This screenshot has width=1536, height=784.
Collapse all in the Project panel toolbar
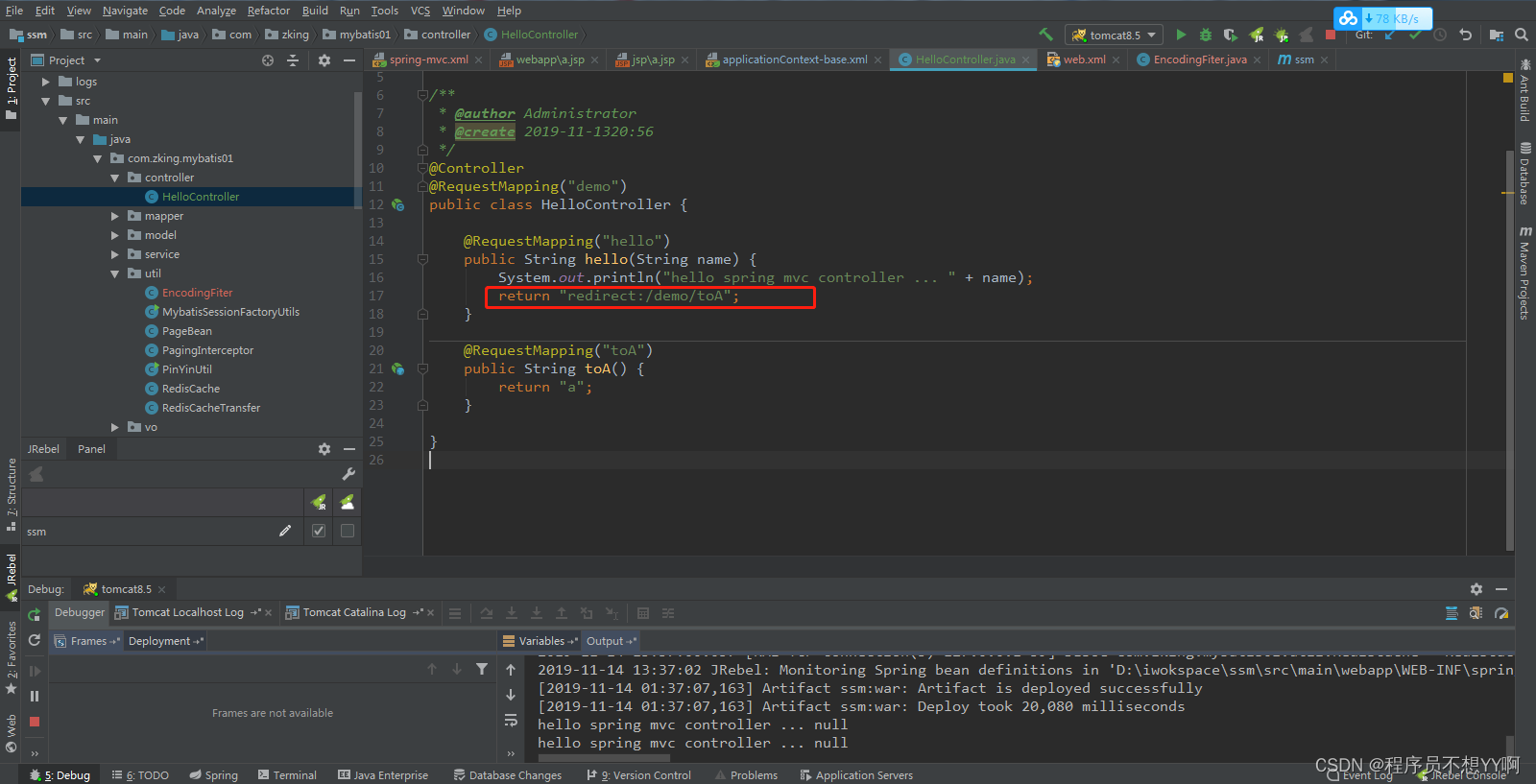point(293,60)
